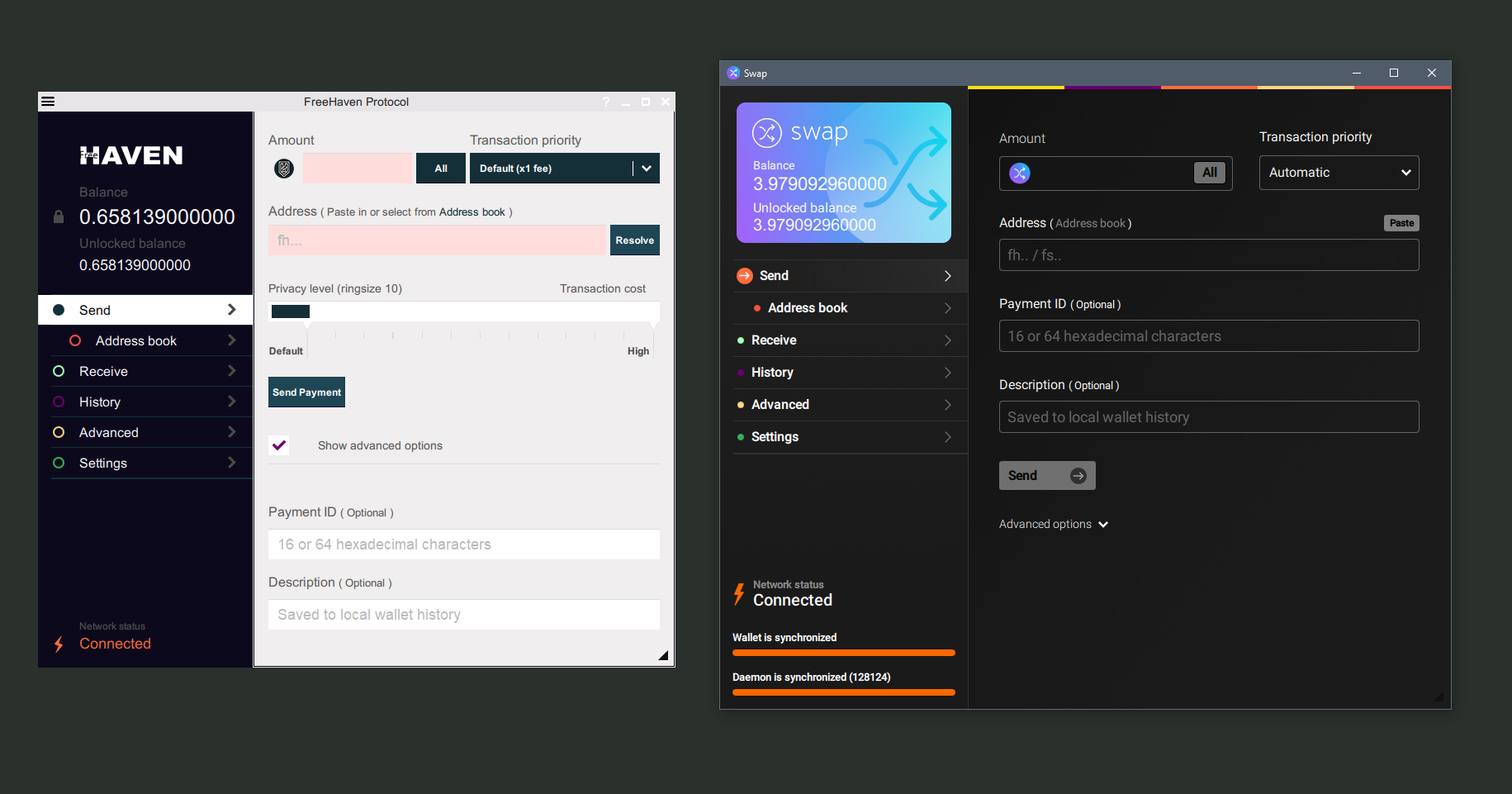Screen dimensions: 1512x794
Task: Click the Paste button above Swap address field
Action: (1401, 223)
